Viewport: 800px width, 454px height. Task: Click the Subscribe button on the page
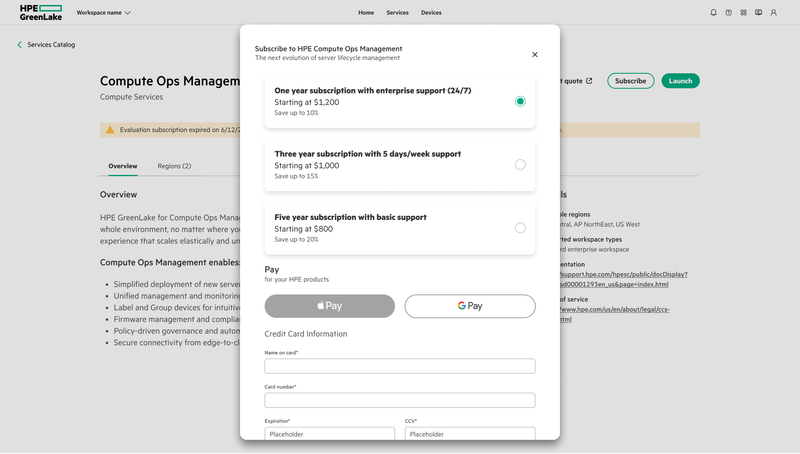click(x=631, y=81)
